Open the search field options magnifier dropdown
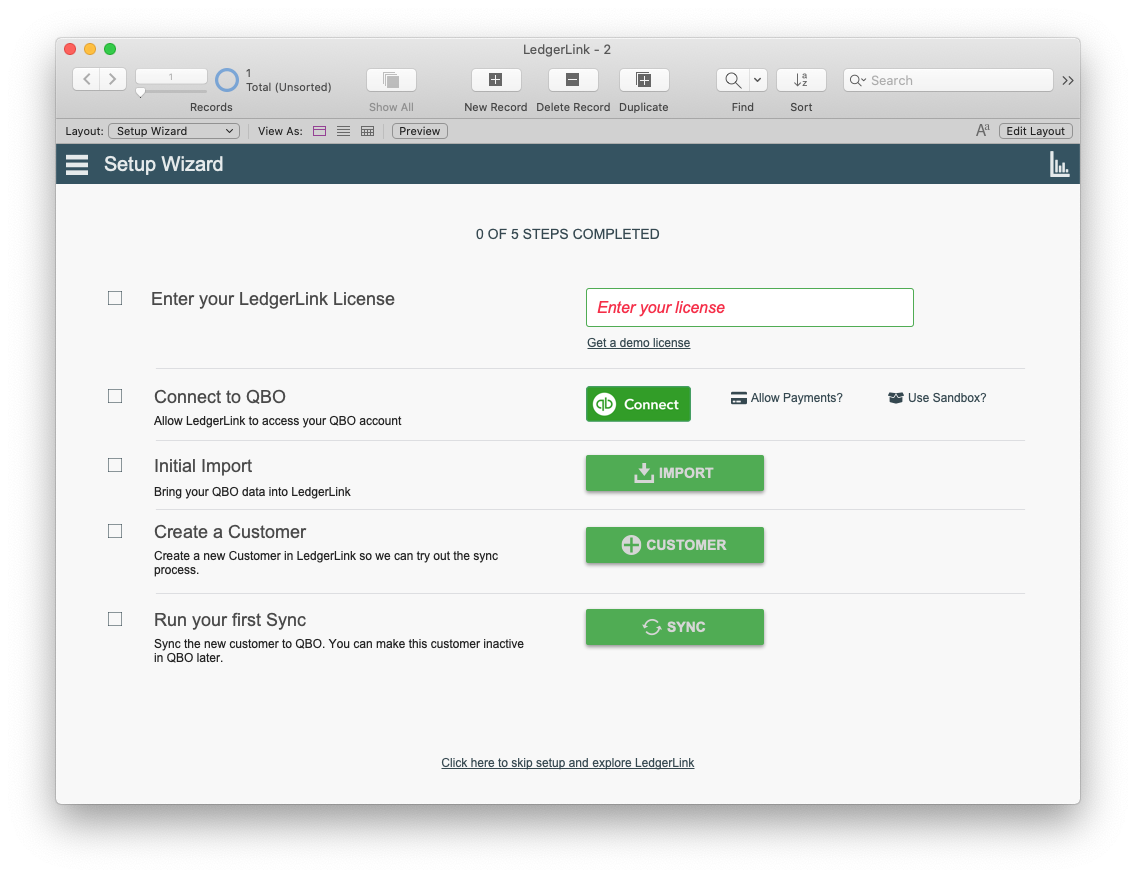The height and width of the screenshot is (878, 1136). (858, 80)
